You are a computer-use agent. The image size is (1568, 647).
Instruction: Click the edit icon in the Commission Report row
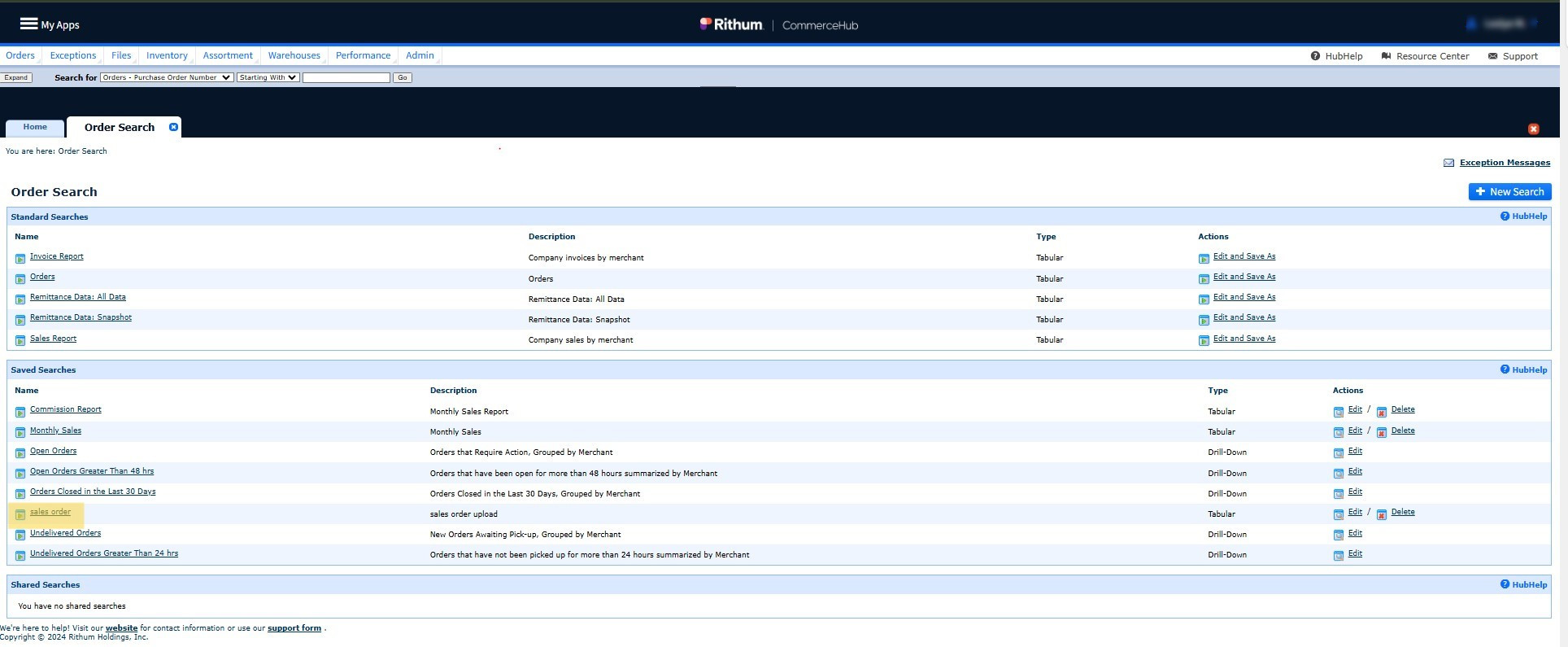(x=1339, y=412)
